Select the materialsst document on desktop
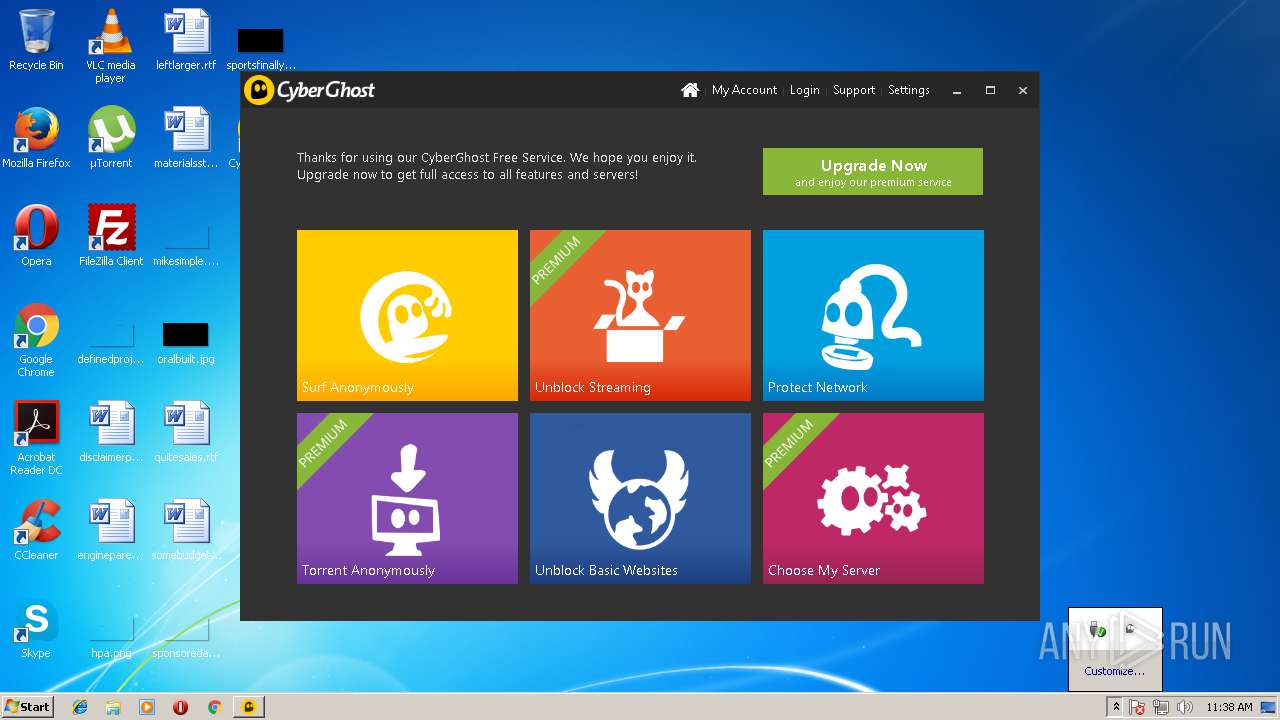This screenshot has width=1280, height=720. click(x=186, y=138)
